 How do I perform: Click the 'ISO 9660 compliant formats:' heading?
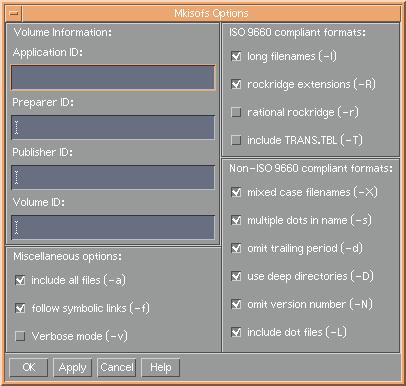click(x=297, y=33)
